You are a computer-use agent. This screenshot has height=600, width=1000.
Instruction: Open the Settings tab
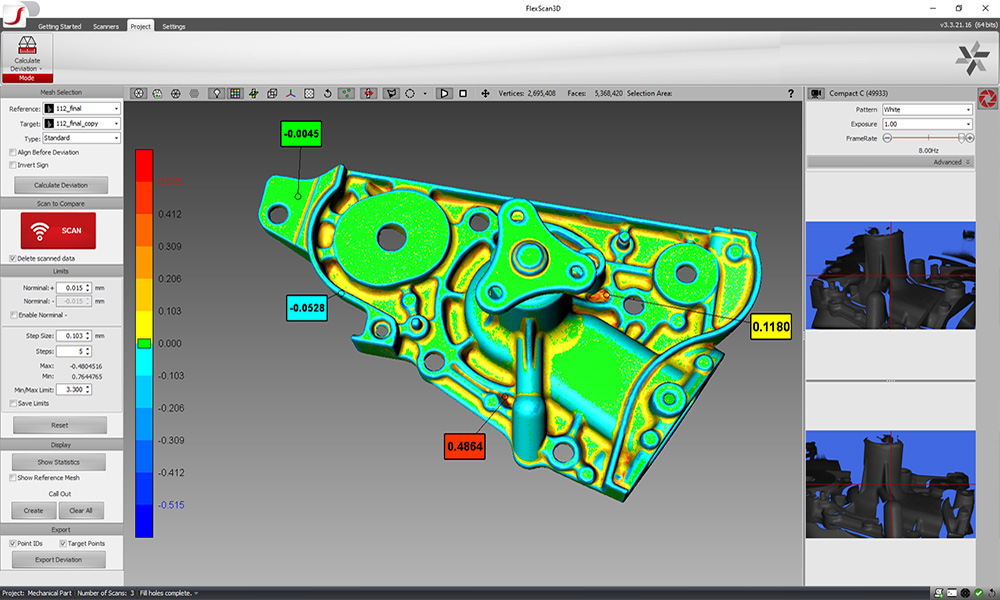coord(173,26)
